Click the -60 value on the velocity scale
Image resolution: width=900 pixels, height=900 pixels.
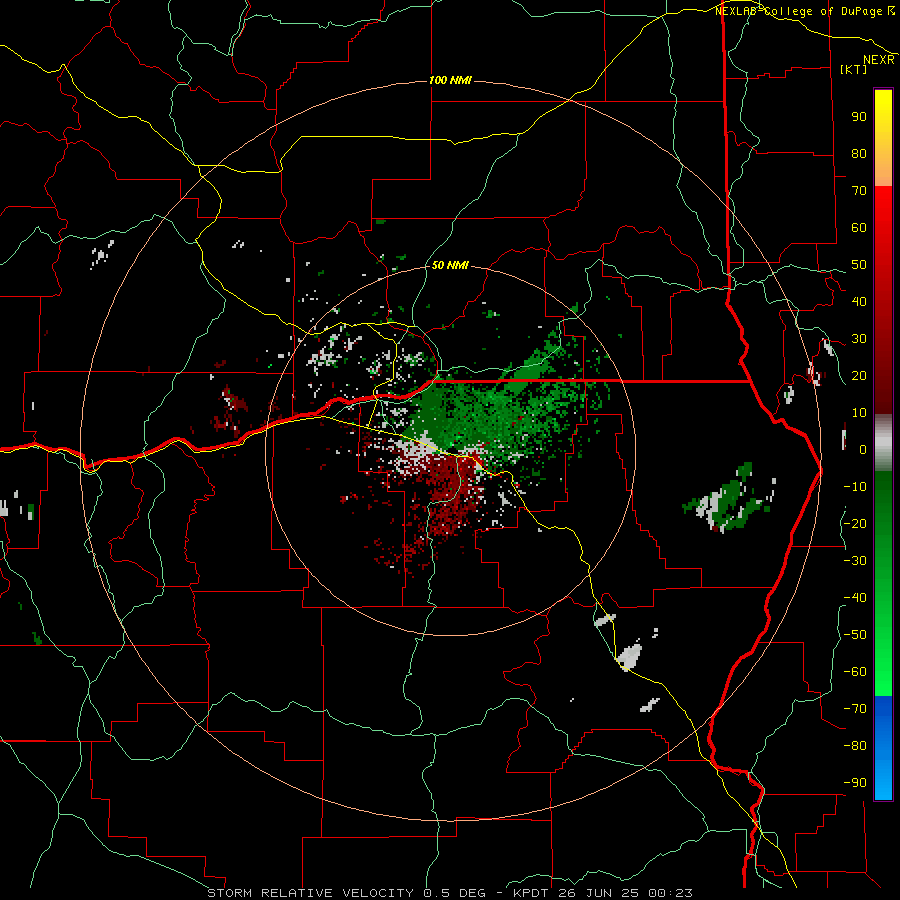coord(855,672)
